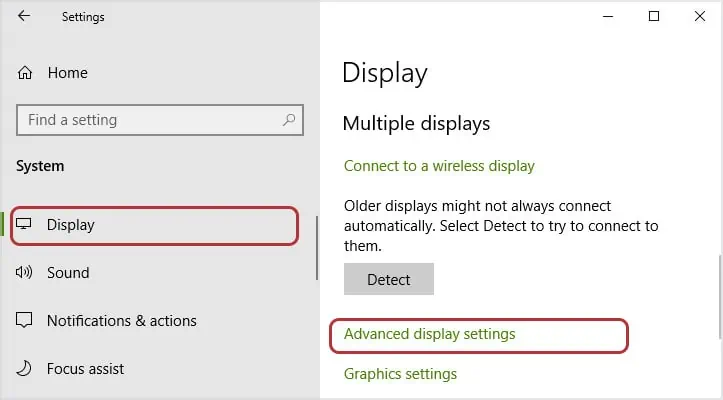Image resolution: width=723 pixels, height=400 pixels.
Task: Minimize the Settings window
Action: (x=608, y=17)
